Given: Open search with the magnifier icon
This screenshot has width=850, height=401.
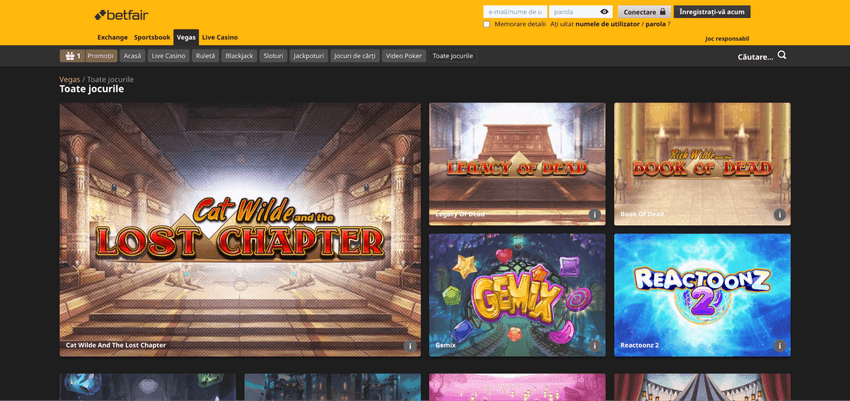Looking at the screenshot, I should click(782, 55).
